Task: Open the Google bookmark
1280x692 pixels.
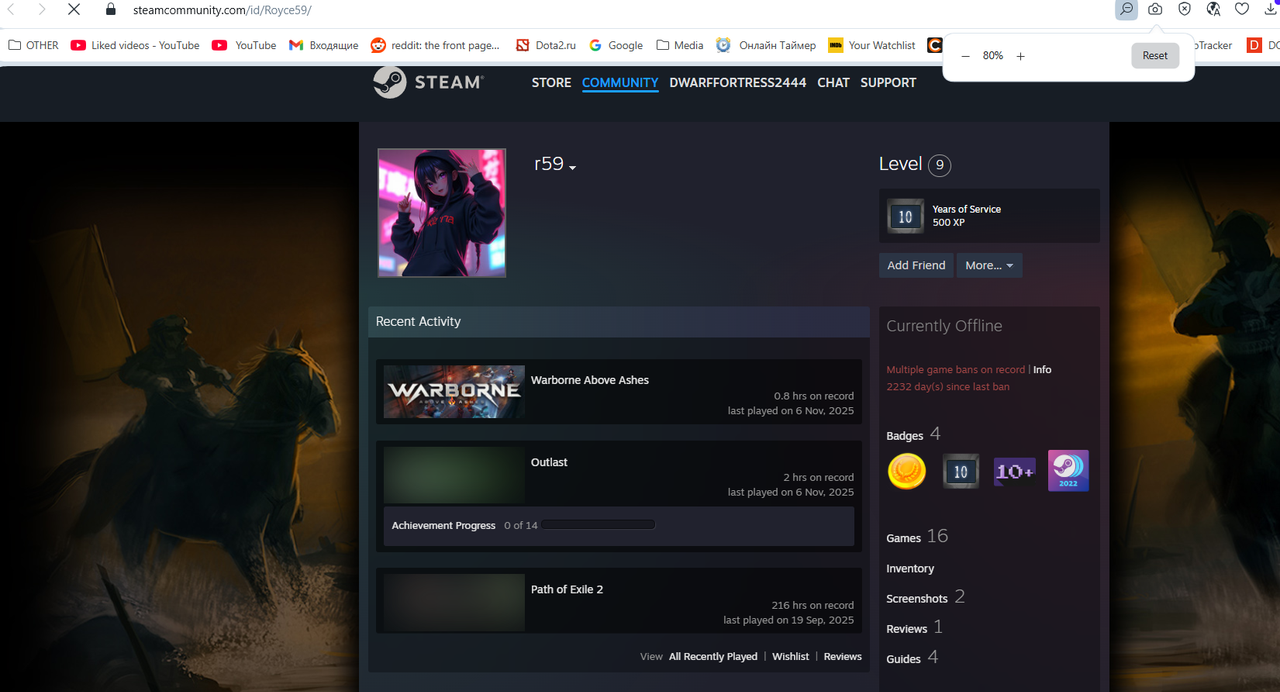Action: point(616,45)
